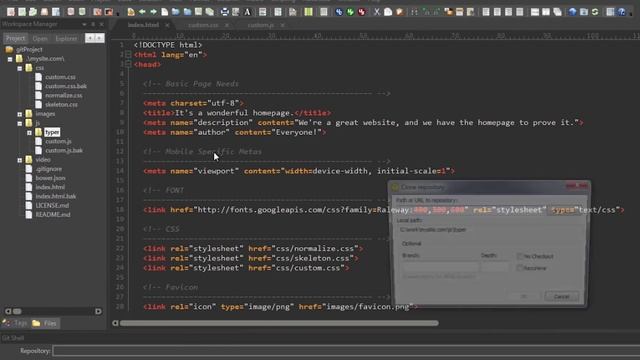Click the clipboard paste icon

[400, 12]
